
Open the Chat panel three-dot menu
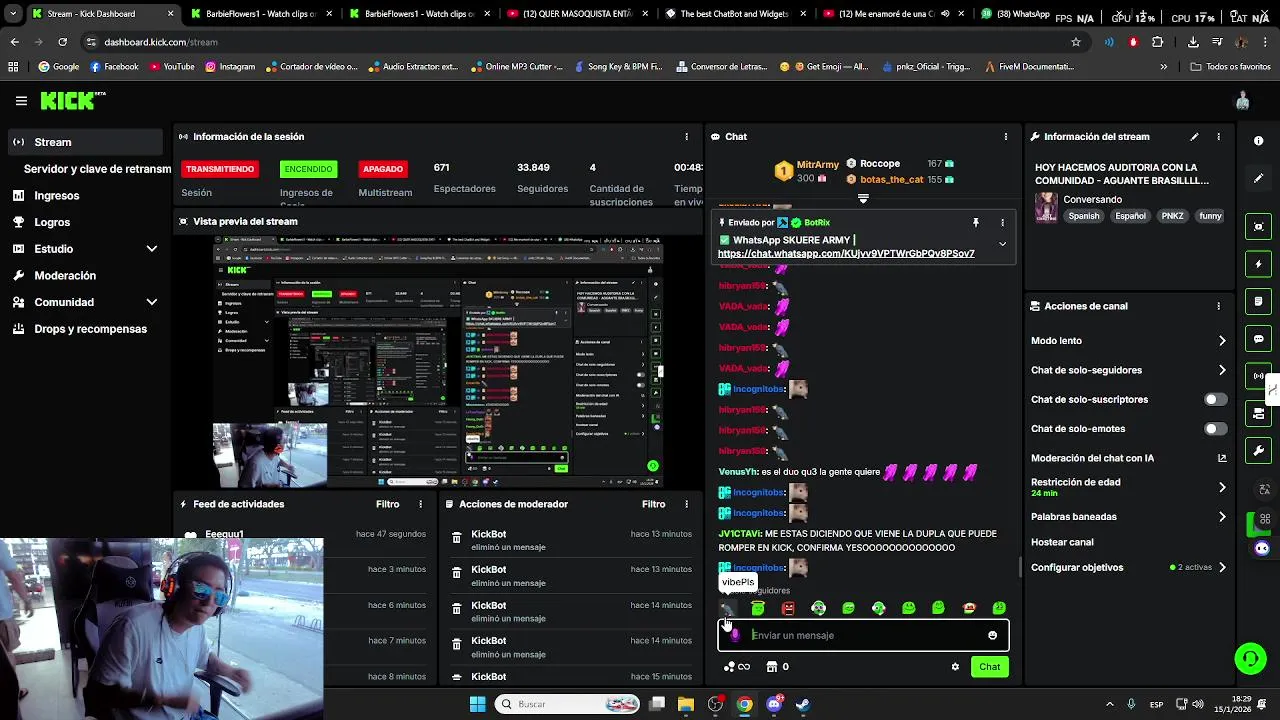pos(1006,137)
